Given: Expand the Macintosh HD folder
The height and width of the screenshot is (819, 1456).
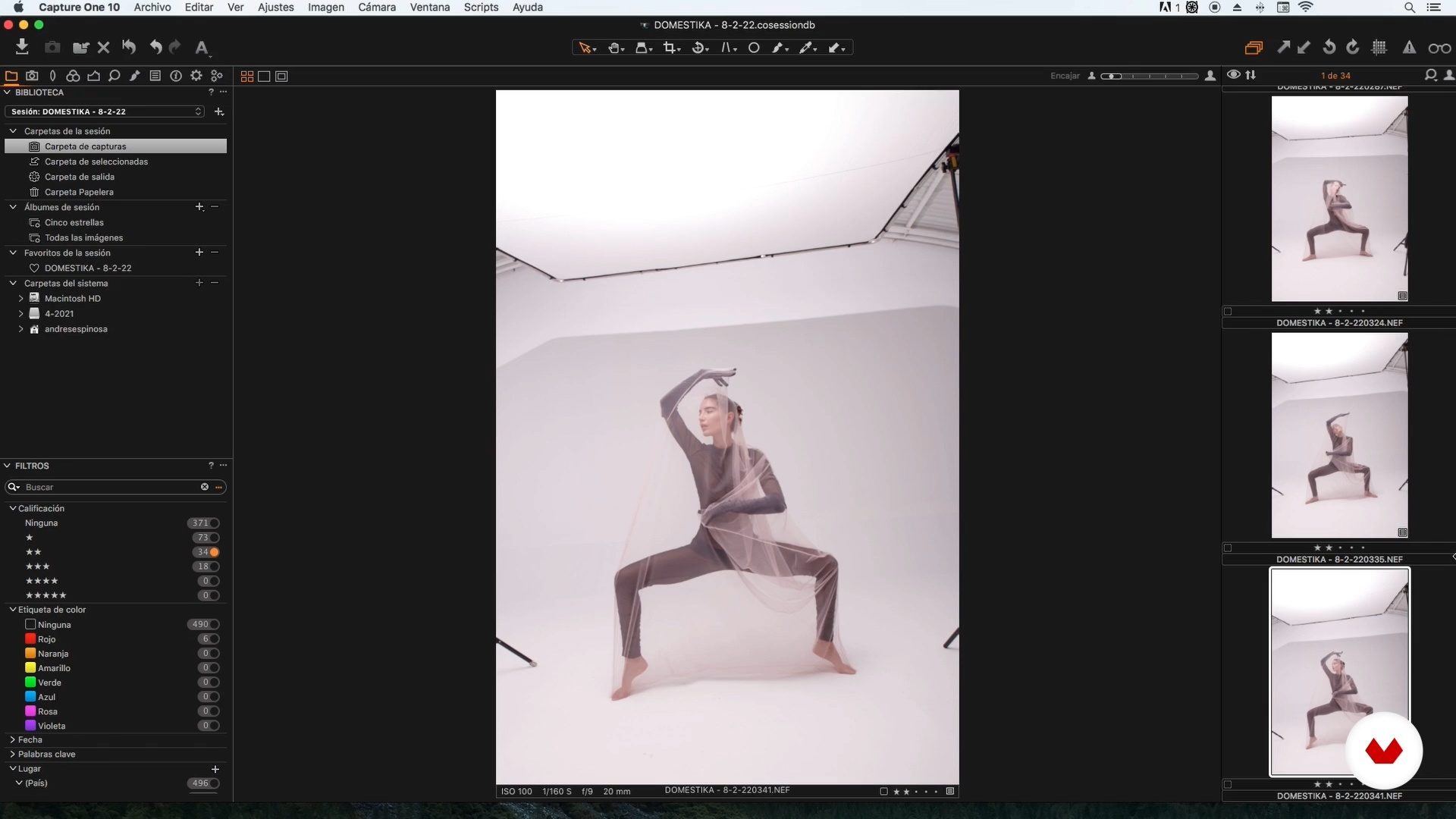Looking at the screenshot, I should (21, 299).
